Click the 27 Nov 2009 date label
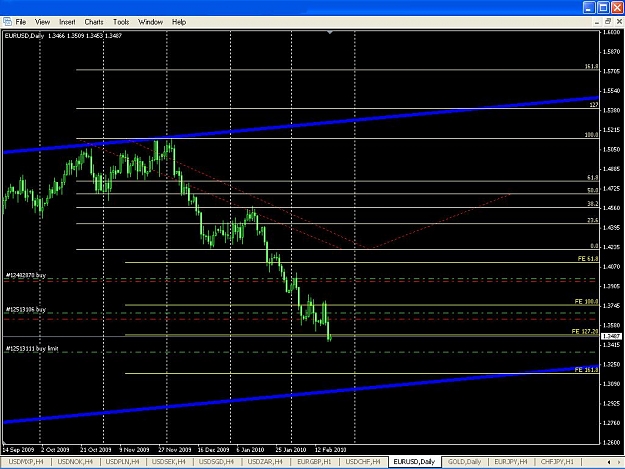The height and width of the screenshot is (469, 625). pyautogui.click(x=175, y=450)
